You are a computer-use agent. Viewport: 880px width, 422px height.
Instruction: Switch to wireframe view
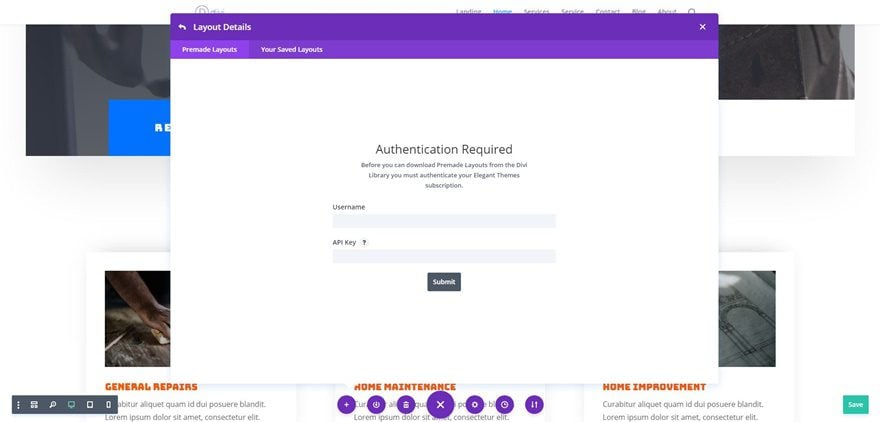(x=34, y=405)
